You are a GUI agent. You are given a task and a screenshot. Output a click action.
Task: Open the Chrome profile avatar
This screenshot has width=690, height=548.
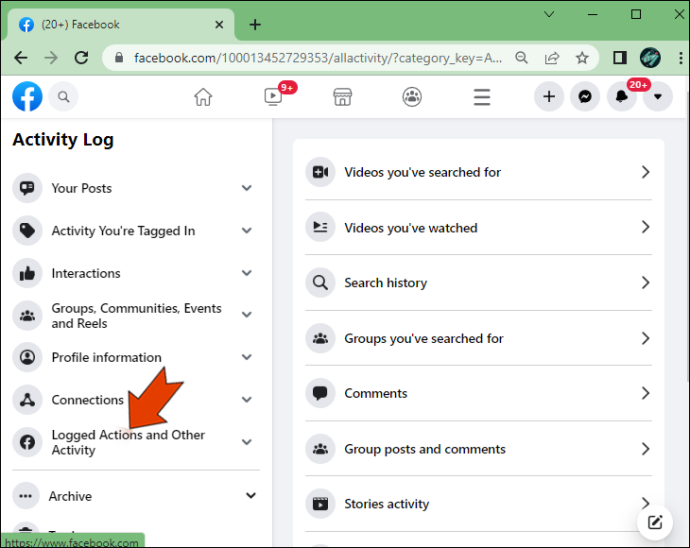point(650,58)
